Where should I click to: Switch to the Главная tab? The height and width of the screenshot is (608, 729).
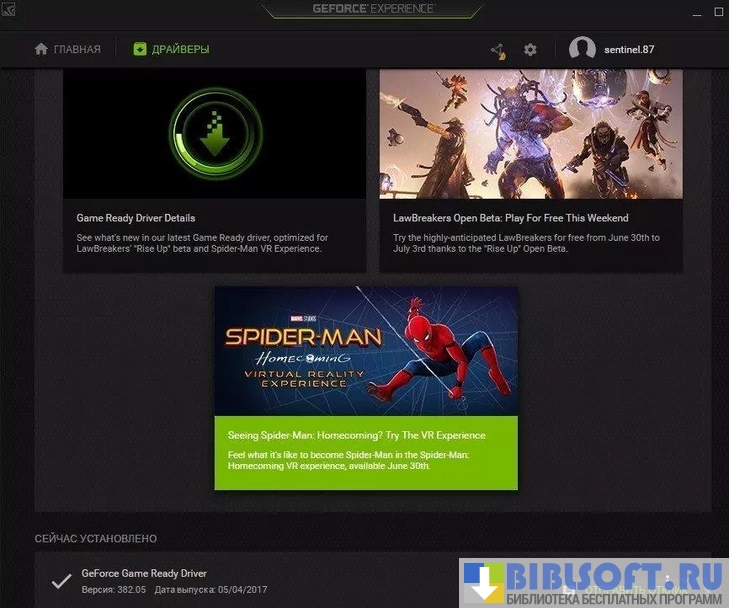(x=77, y=49)
